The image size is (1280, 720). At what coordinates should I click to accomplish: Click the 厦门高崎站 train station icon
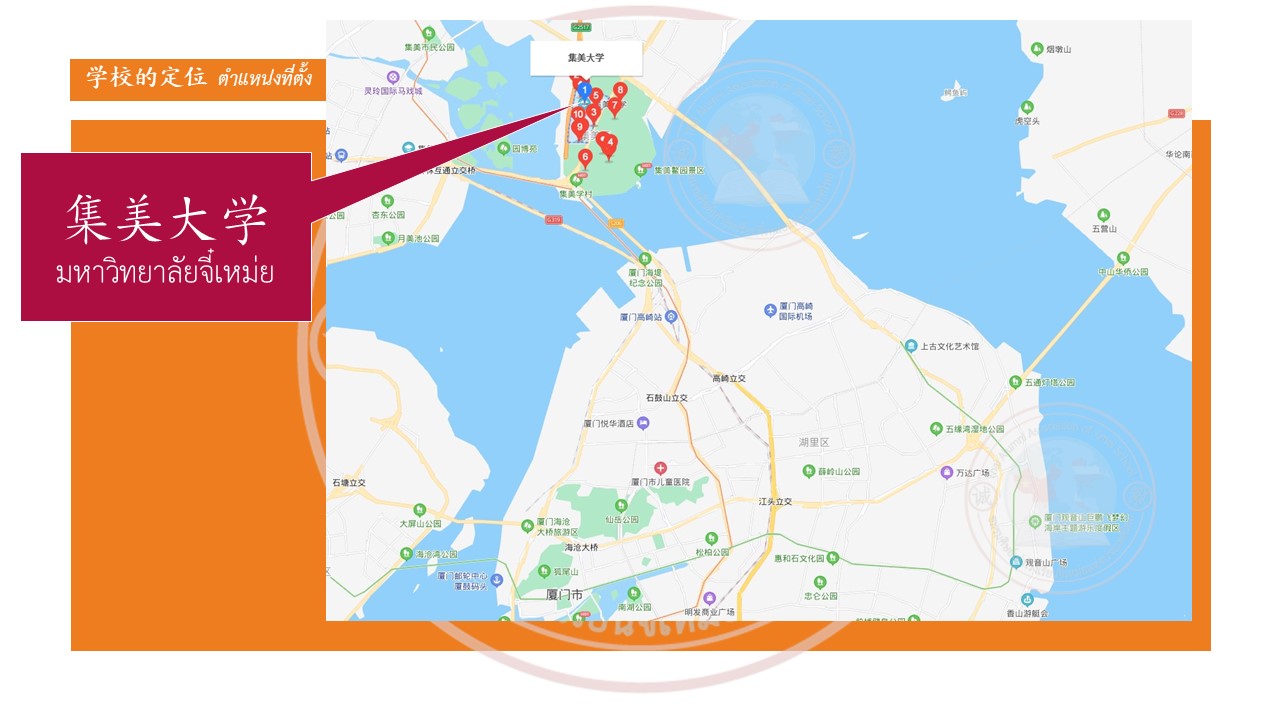coord(671,316)
